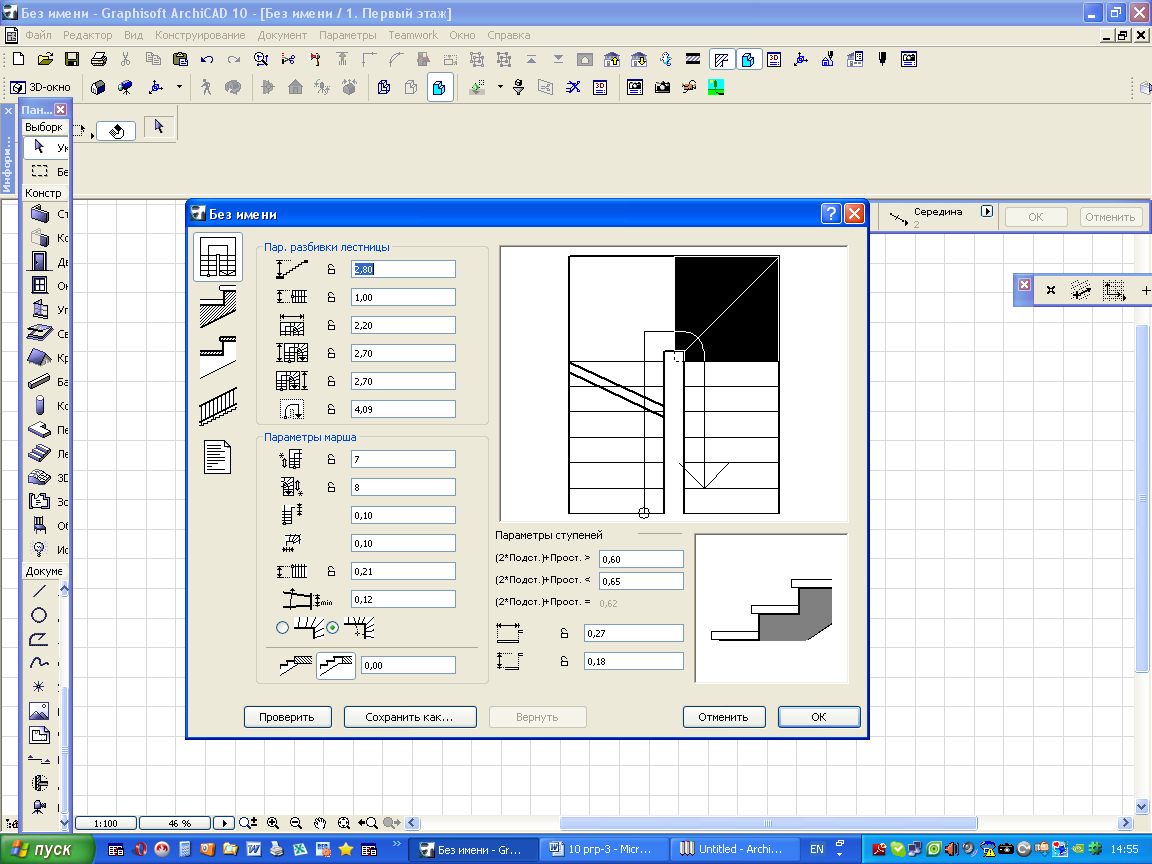
Task: Click the 0,60 minimum rule field
Action: (641, 559)
